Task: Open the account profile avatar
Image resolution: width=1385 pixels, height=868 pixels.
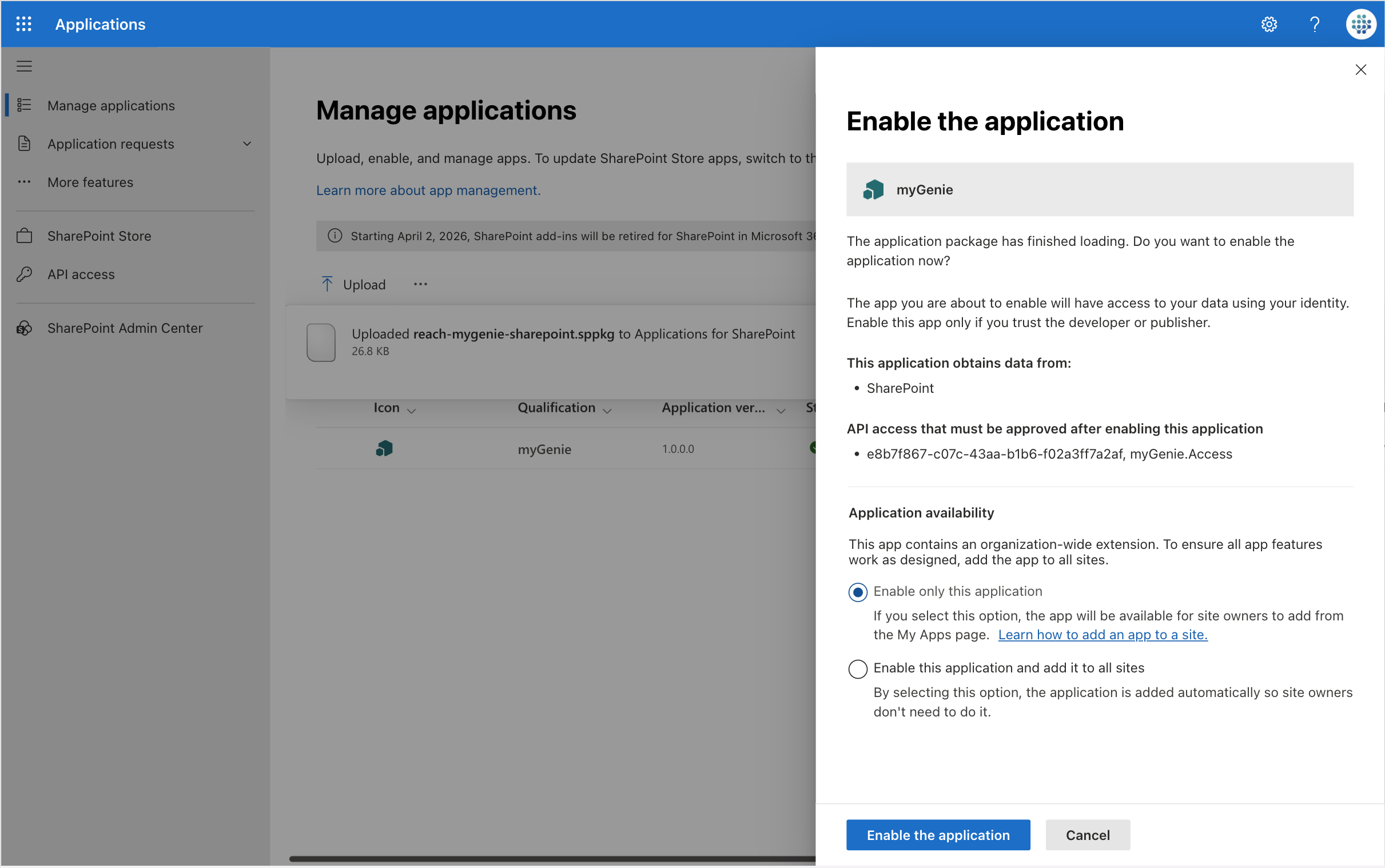Action: click(1360, 24)
